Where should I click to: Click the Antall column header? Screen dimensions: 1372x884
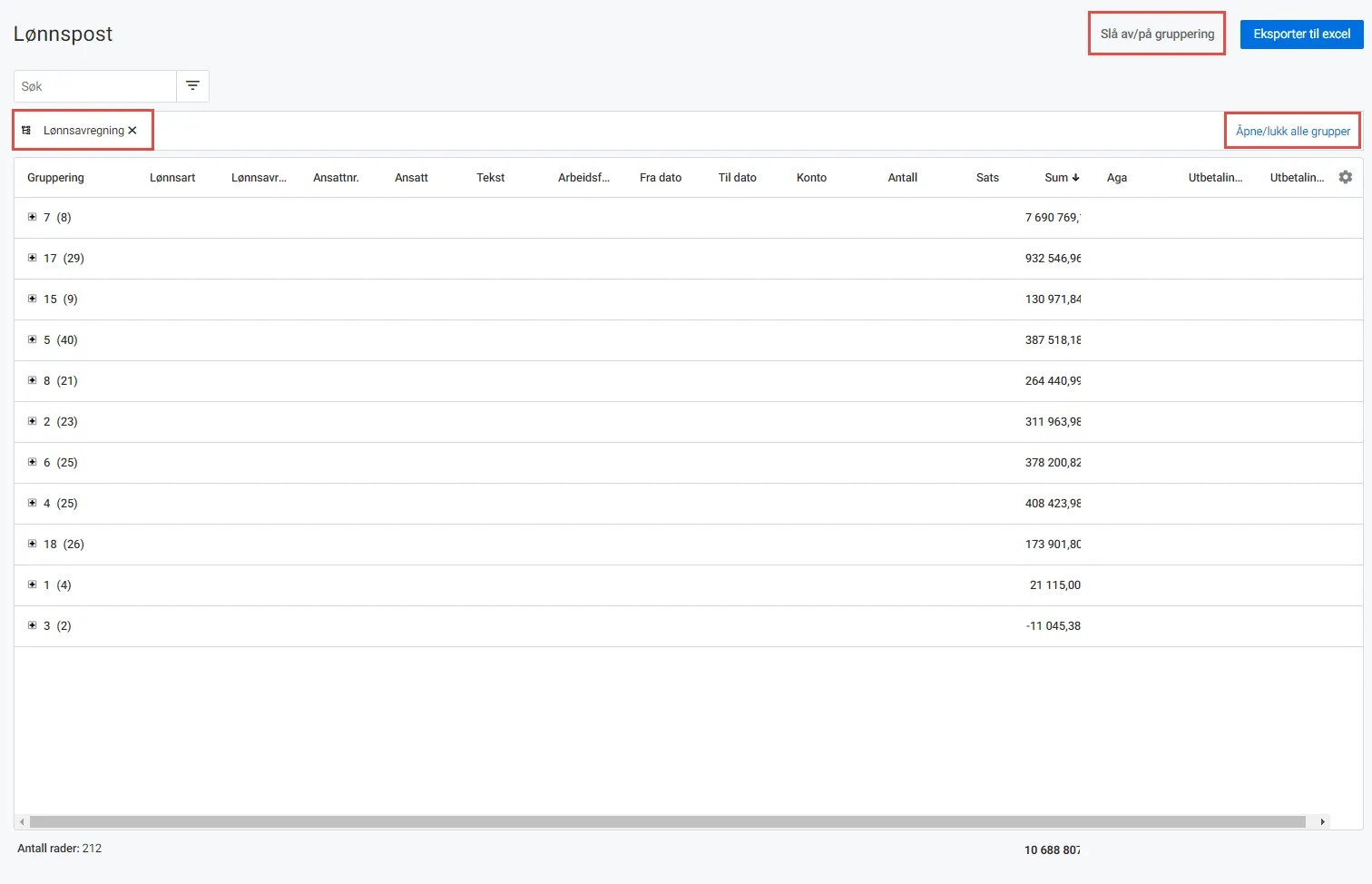[903, 178]
